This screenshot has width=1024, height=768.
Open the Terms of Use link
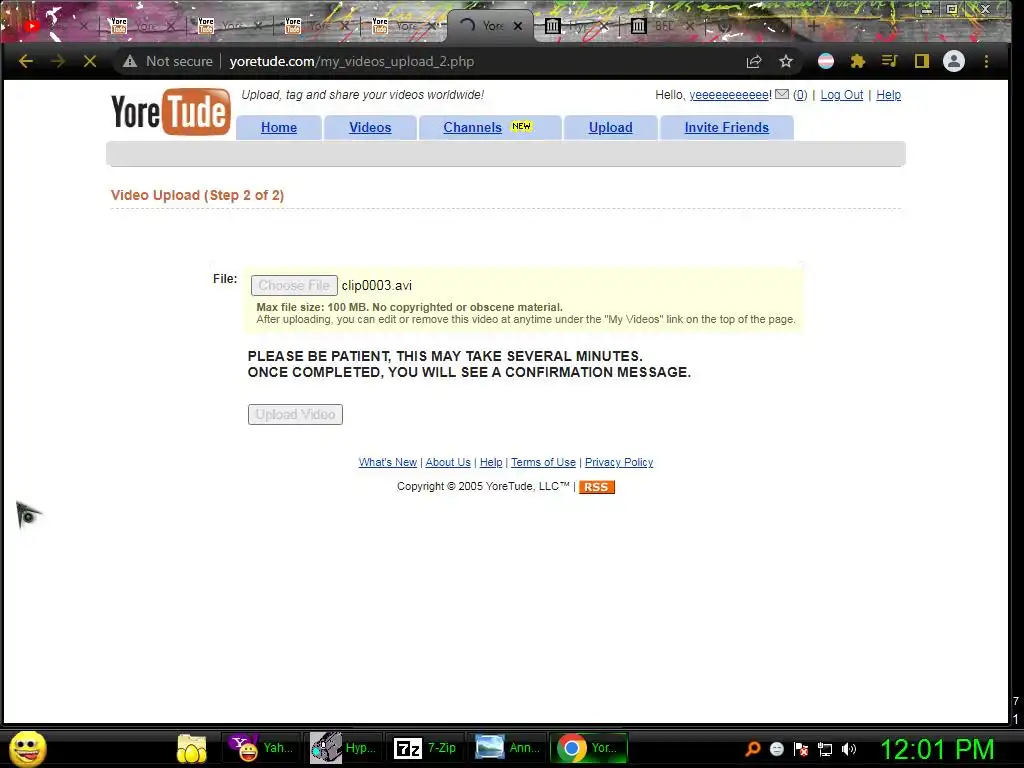543,462
